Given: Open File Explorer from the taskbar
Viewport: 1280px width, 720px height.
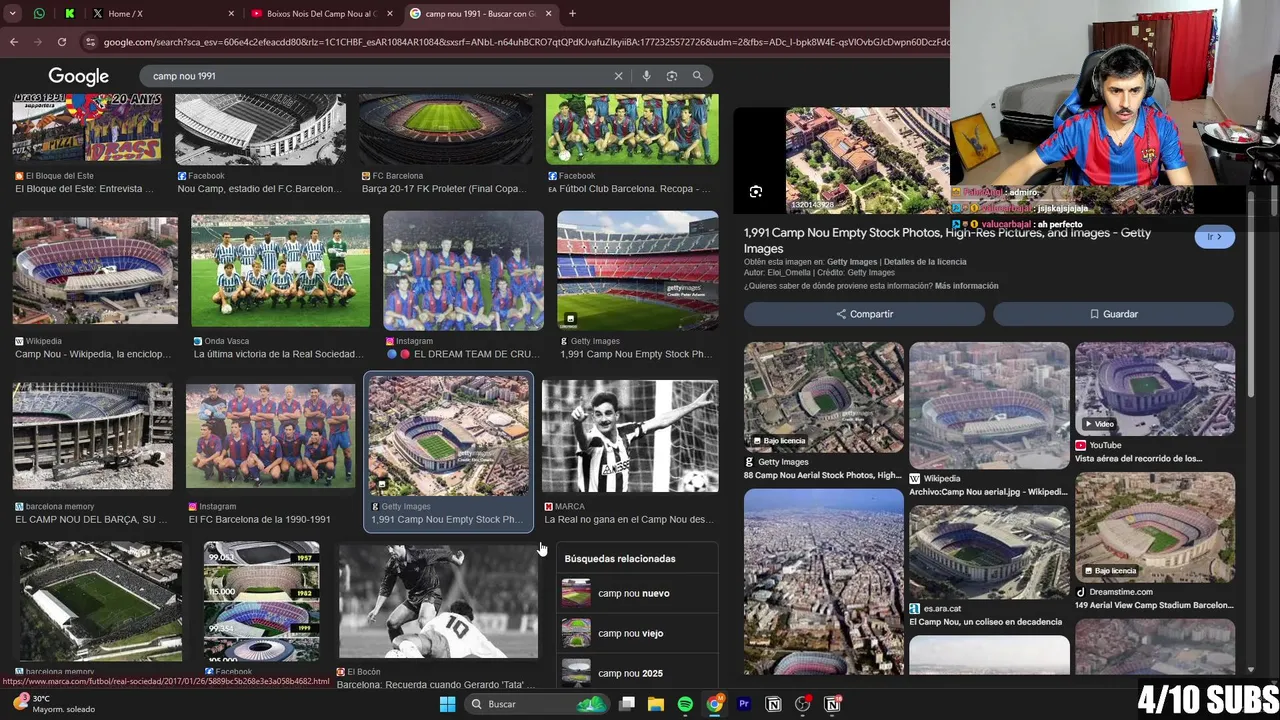Looking at the screenshot, I should [x=656, y=704].
